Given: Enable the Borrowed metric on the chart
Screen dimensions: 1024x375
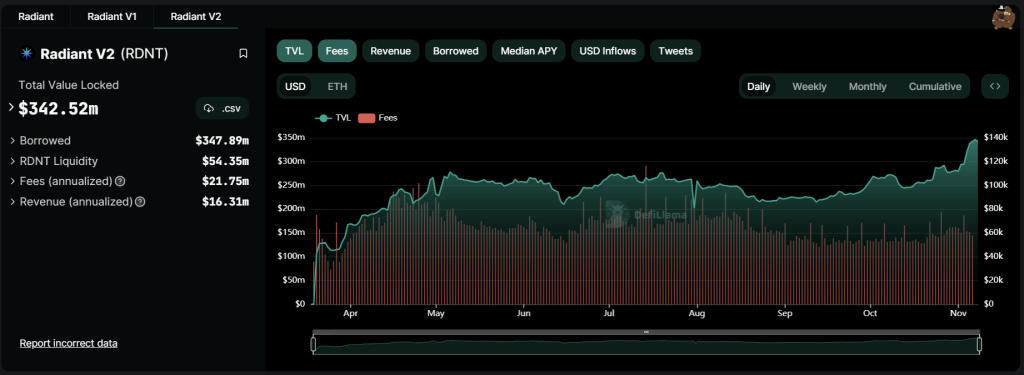Looking at the screenshot, I should click(455, 51).
